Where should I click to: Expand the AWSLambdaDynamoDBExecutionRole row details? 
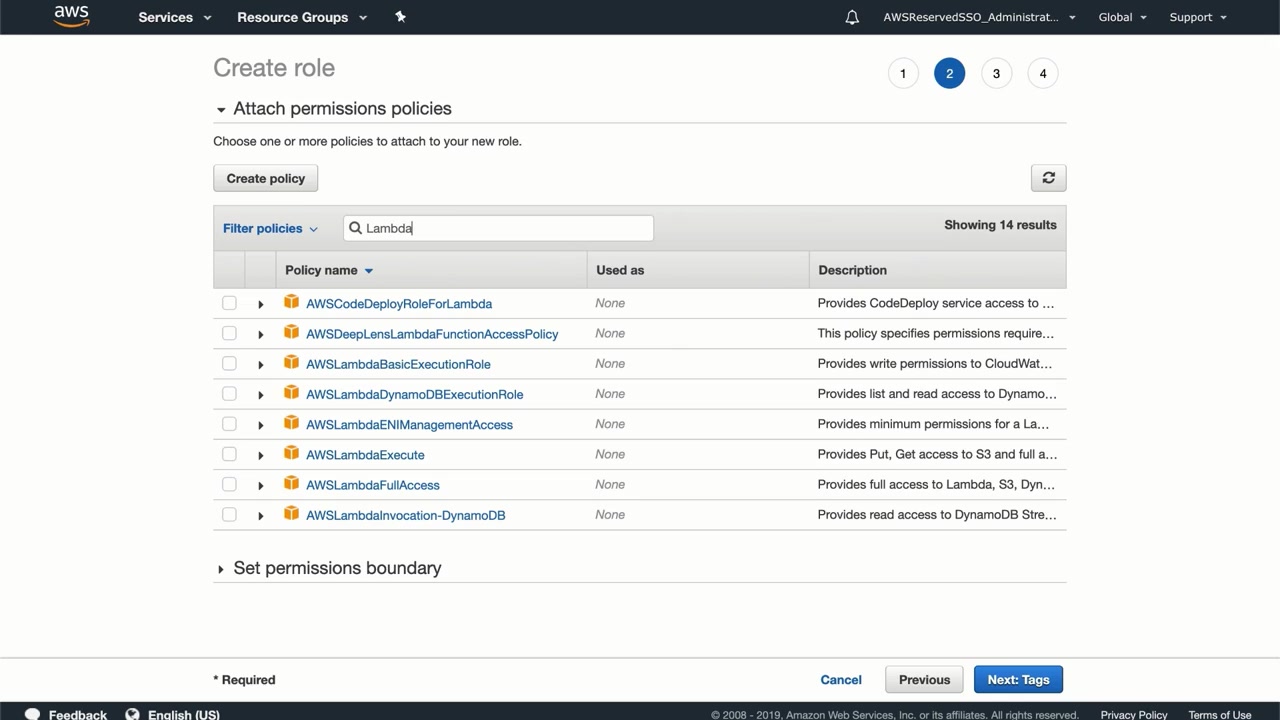pyautogui.click(x=260, y=395)
